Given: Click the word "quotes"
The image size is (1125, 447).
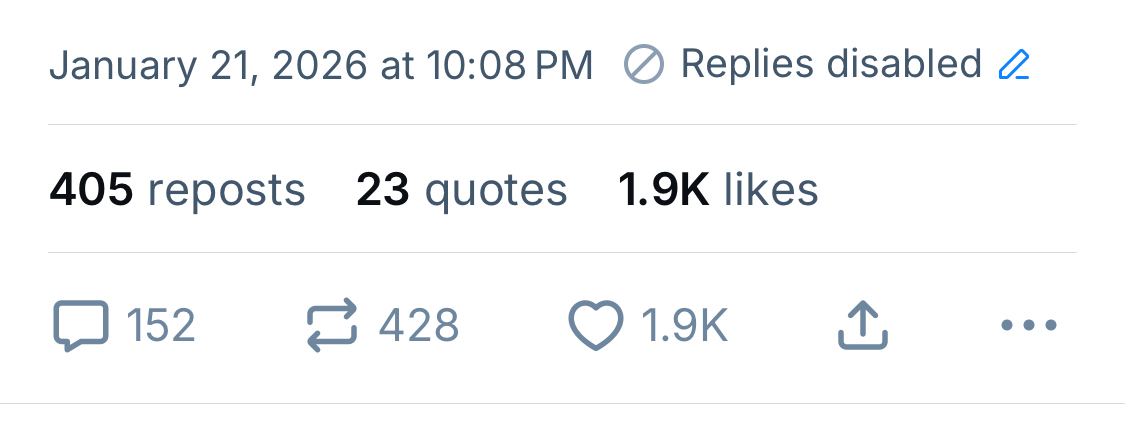Looking at the screenshot, I should (x=496, y=190).
